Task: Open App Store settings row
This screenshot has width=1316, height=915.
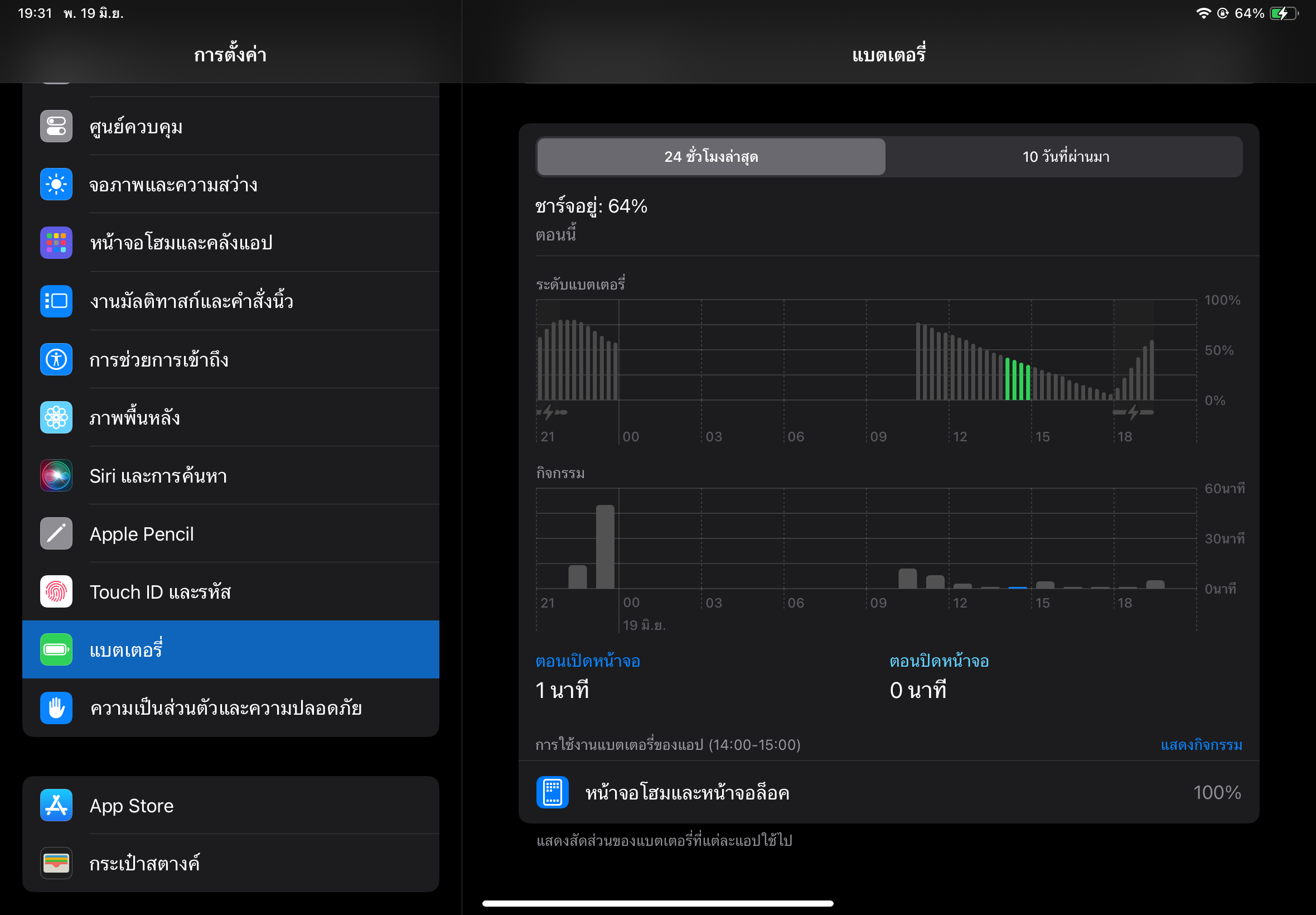Action: pyautogui.click(x=231, y=806)
